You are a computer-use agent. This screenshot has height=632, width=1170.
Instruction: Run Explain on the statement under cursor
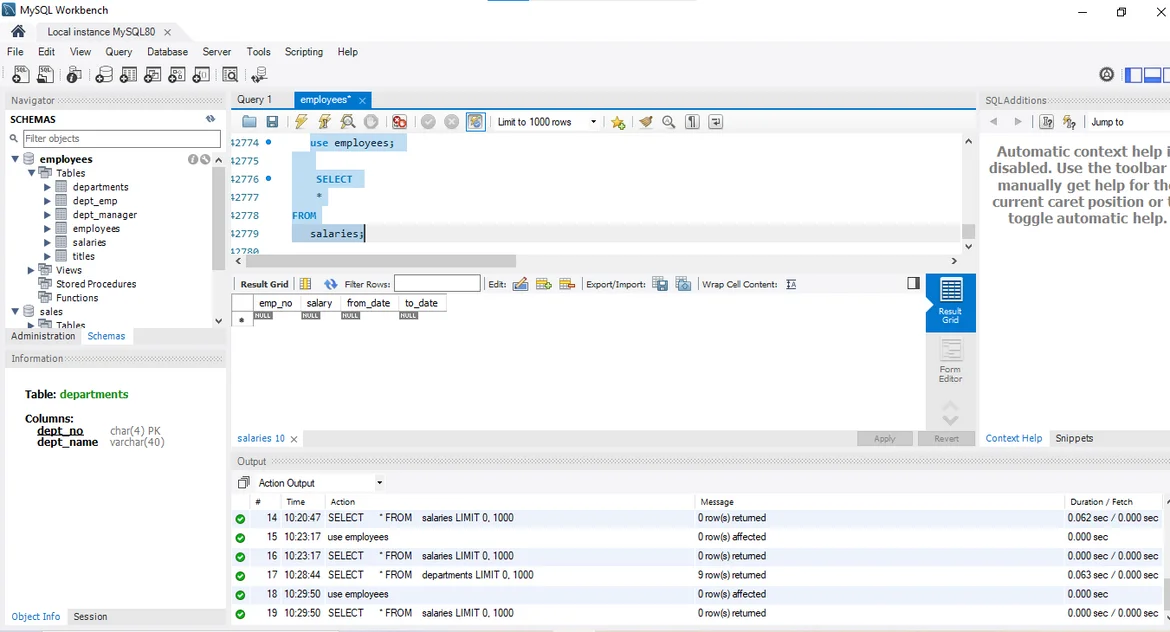click(x=347, y=122)
